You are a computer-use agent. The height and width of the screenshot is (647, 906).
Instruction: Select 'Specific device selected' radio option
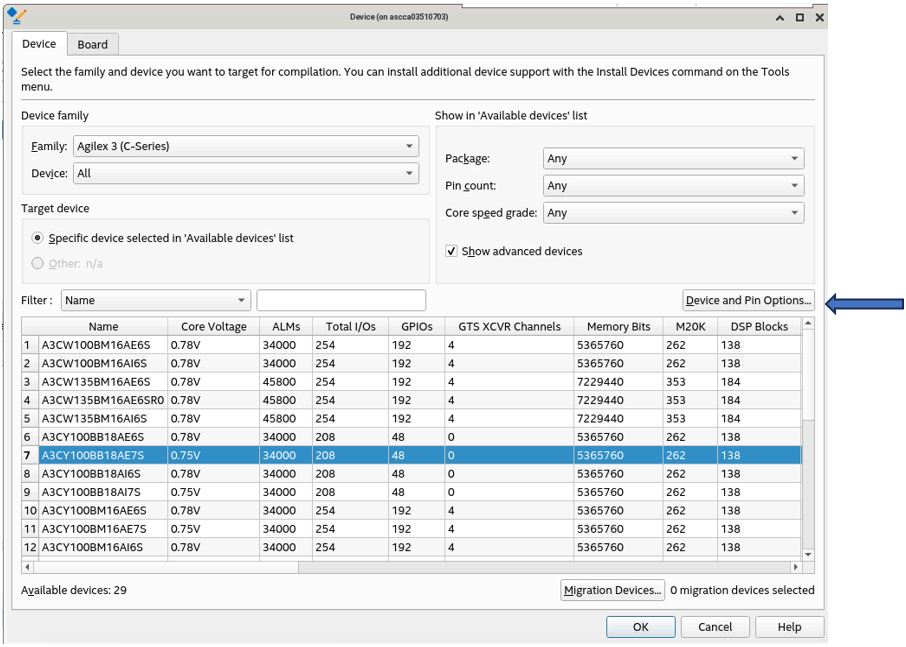tap(38, 238)
